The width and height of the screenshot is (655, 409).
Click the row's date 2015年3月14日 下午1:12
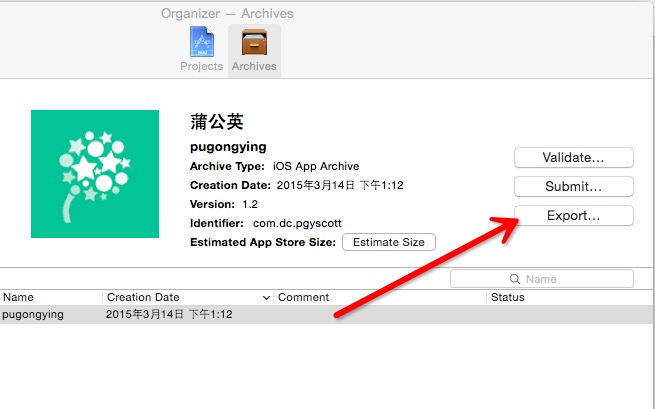[169, 314]
